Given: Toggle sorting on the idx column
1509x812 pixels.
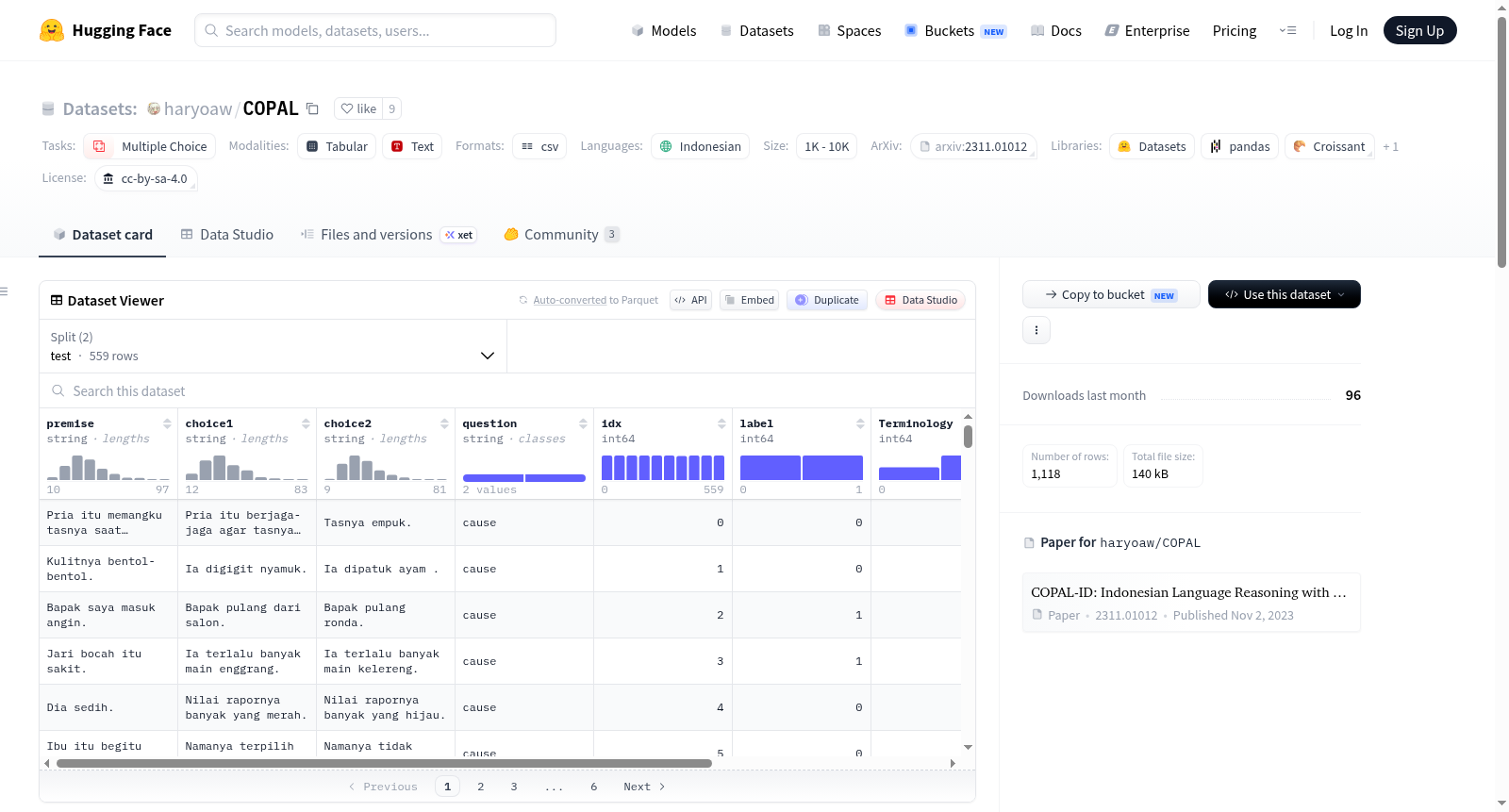Looking at the screenshot, I should click(x=721, y=423).
